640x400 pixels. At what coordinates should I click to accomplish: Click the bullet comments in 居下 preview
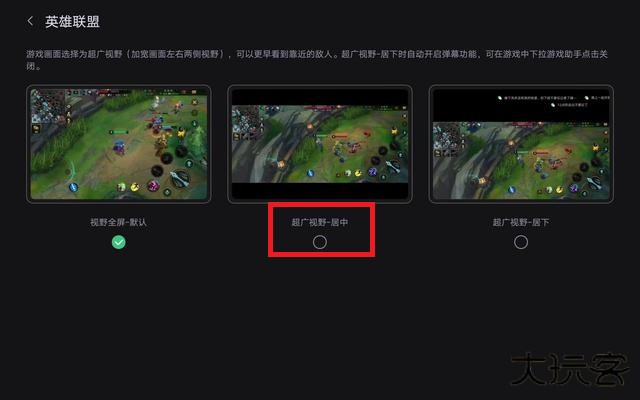coord(553,101)
